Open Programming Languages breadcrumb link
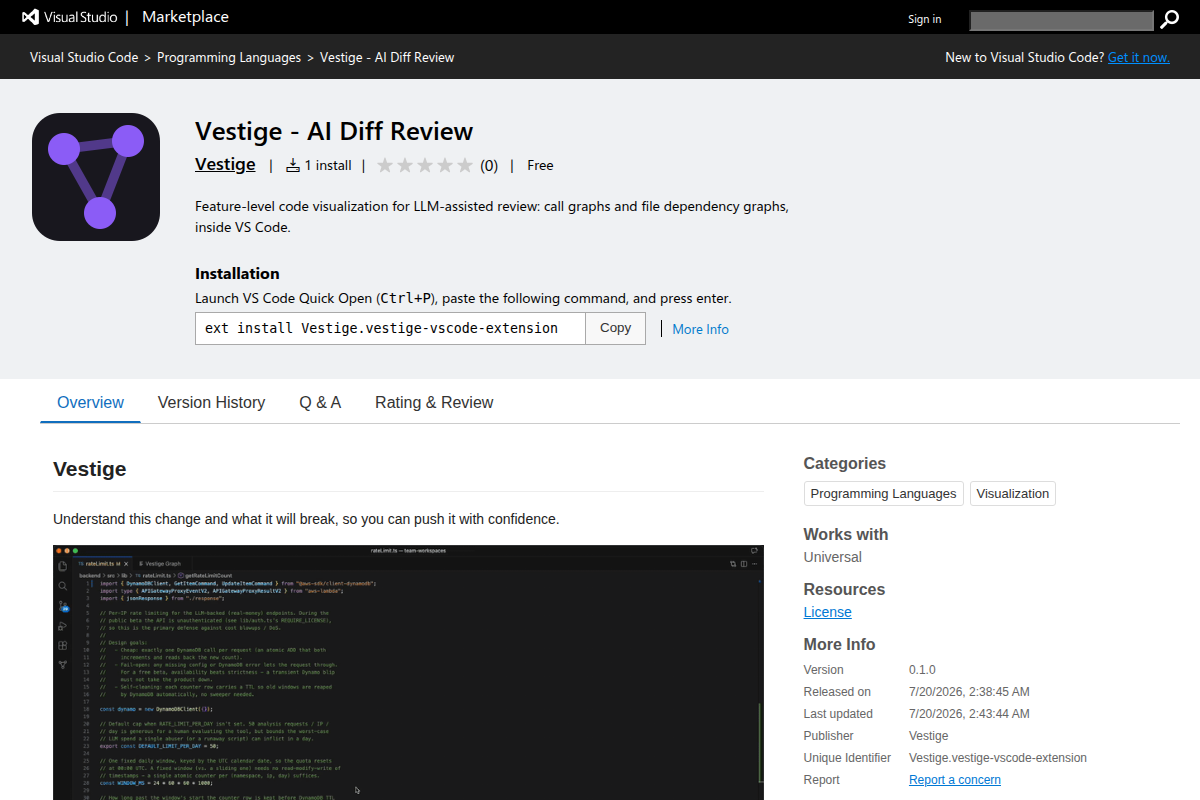Screen dimensions: 1200x800 tap(229, 57)
